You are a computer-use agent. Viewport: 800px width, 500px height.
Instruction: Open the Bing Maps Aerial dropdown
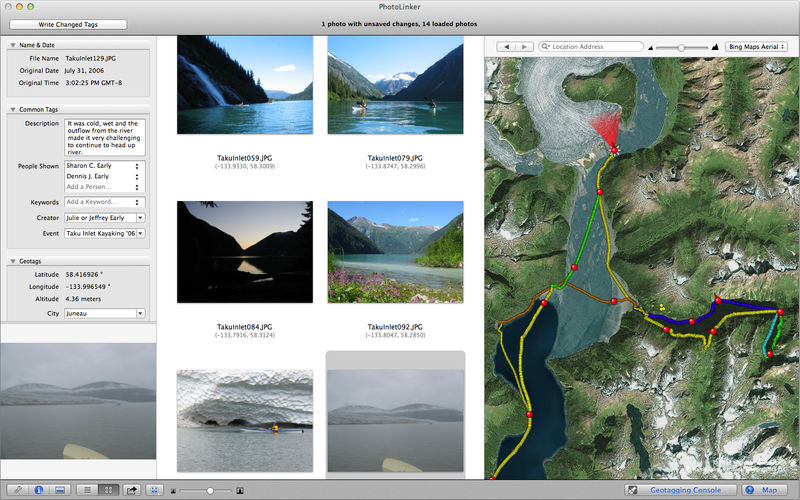[x=756, y=46]
